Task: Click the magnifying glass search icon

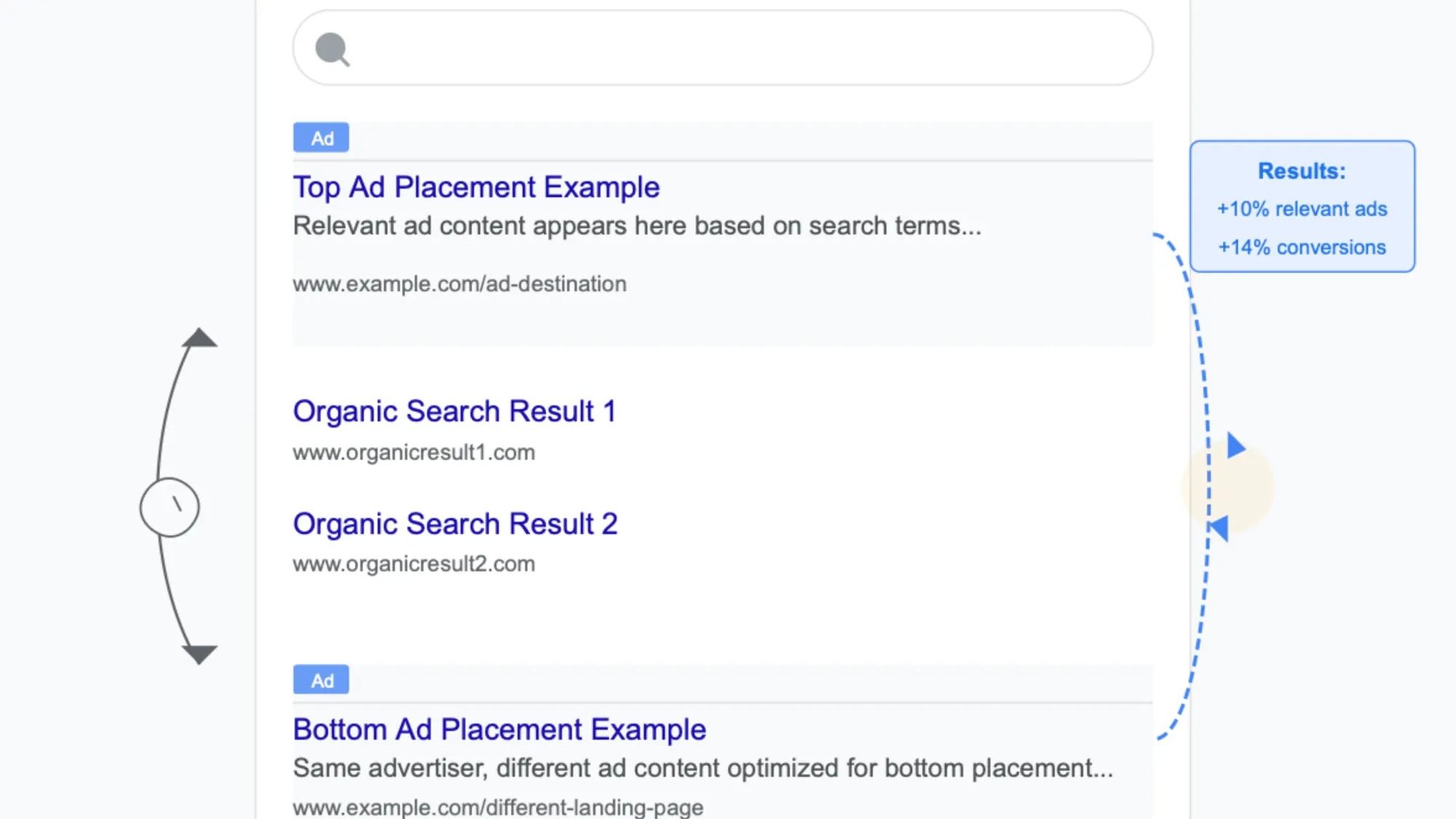Action: [x=331, y=48]
